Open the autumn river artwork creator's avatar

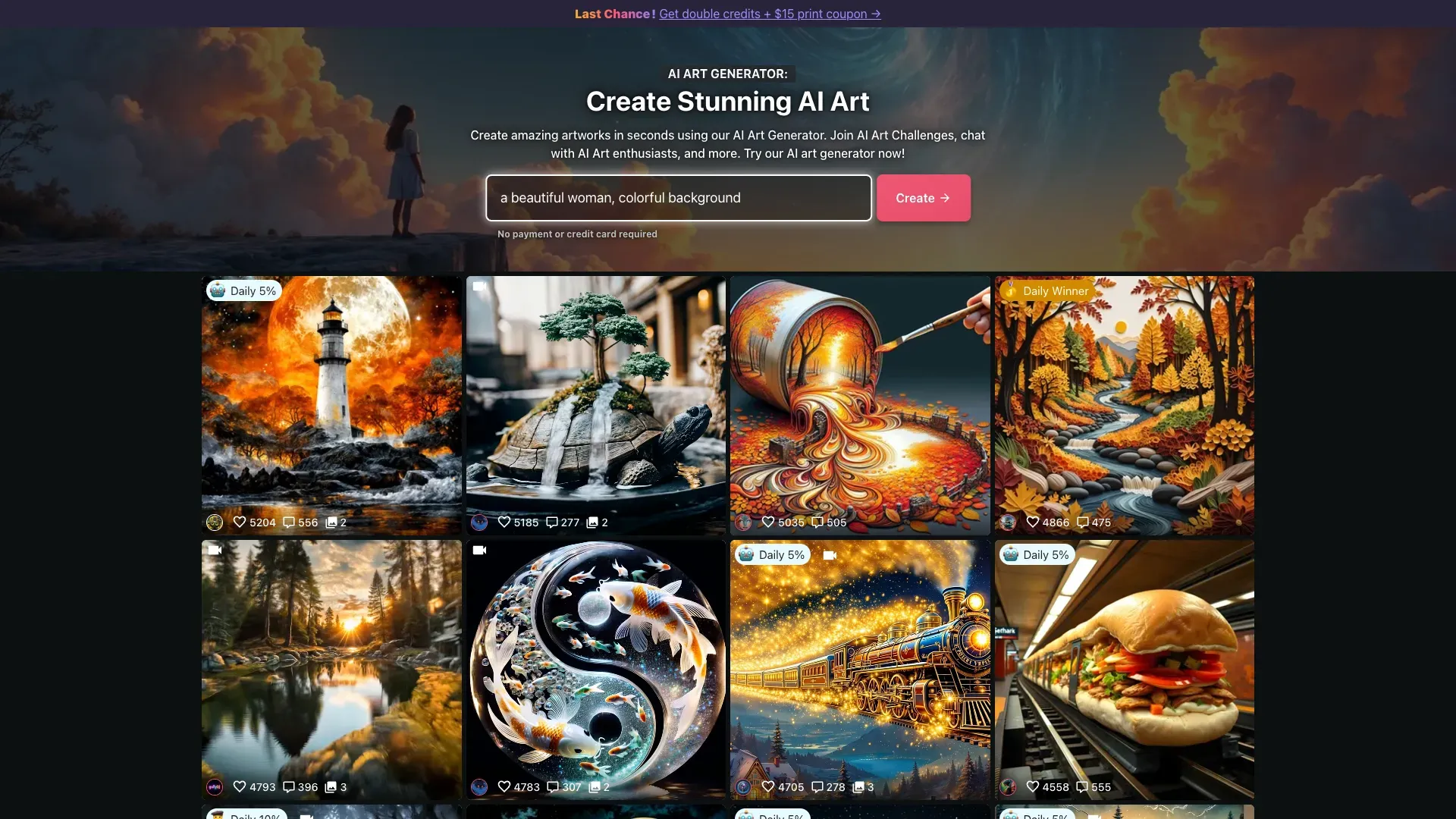[x=1008, y=522]
